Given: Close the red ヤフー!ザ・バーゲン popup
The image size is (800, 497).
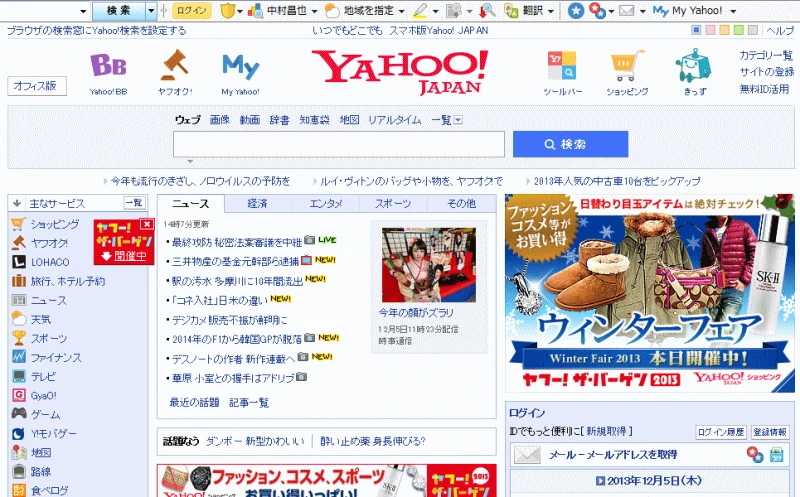Looking at the screenshot, I should click(x=147, y=224).
